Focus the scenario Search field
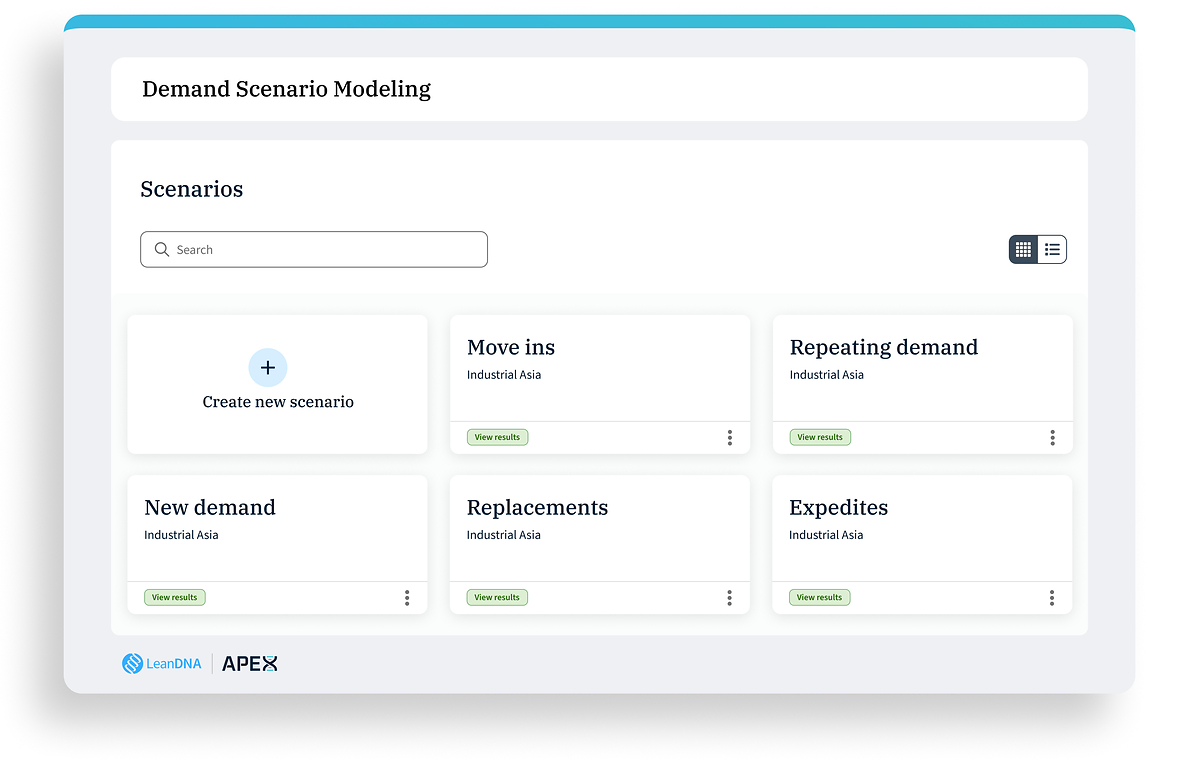Screen dimensions: 1200x760 coord(314,250)
